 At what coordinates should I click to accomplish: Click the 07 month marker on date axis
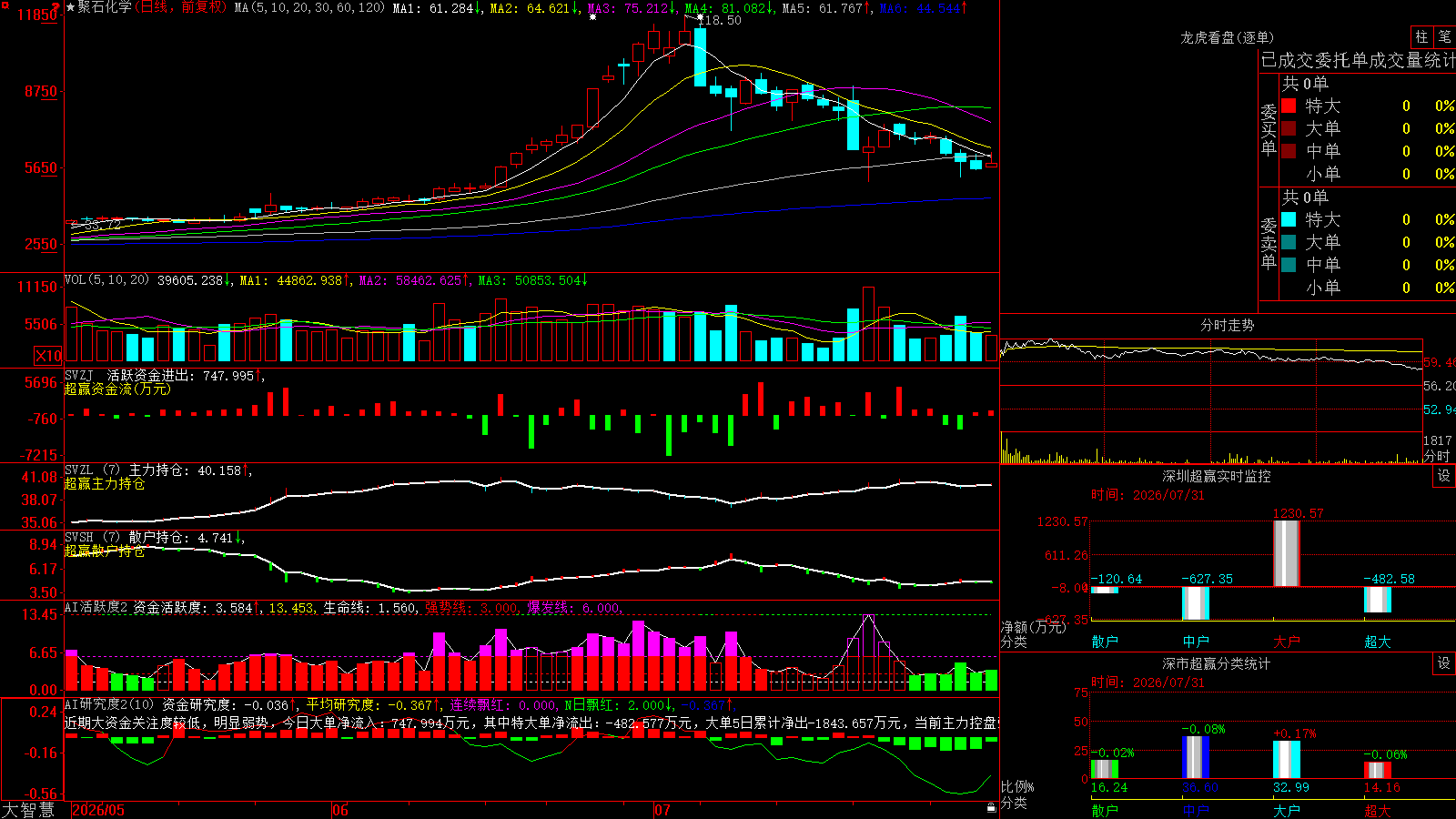(662, 810)
